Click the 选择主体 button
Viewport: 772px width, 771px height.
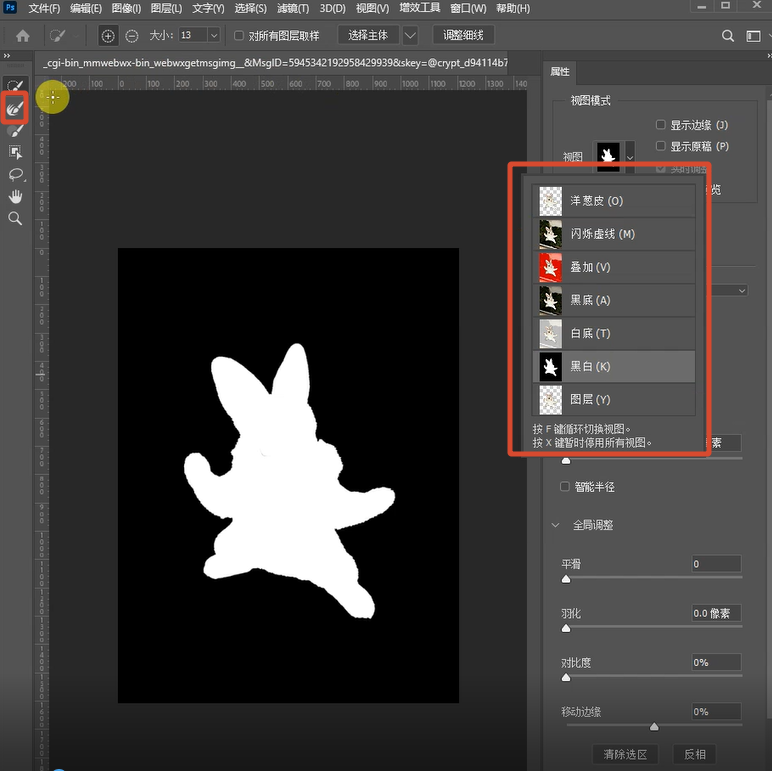point(368,35)
